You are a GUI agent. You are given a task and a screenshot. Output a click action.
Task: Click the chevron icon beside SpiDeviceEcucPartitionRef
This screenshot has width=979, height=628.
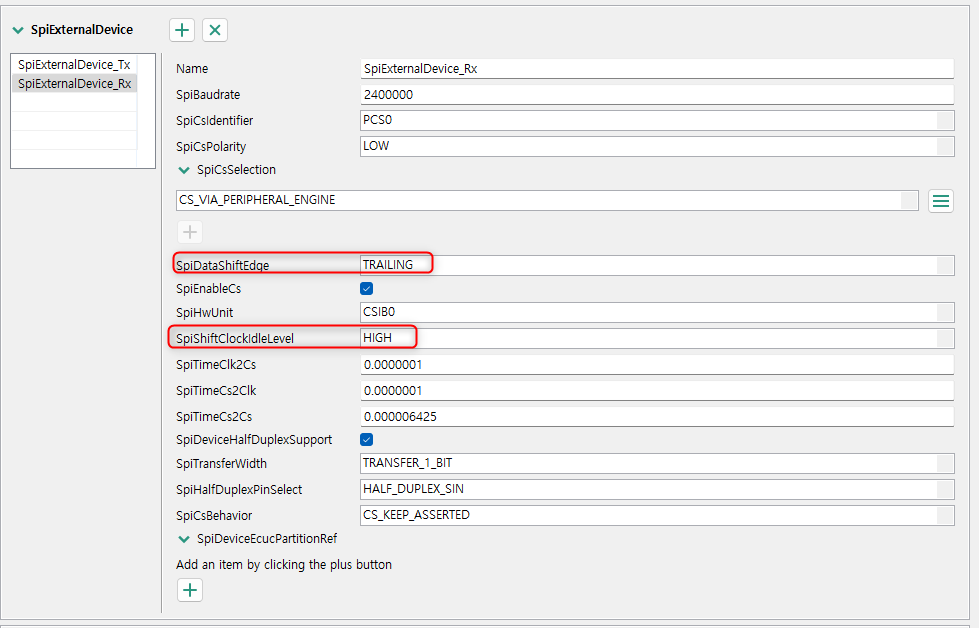tap(184, 537)
